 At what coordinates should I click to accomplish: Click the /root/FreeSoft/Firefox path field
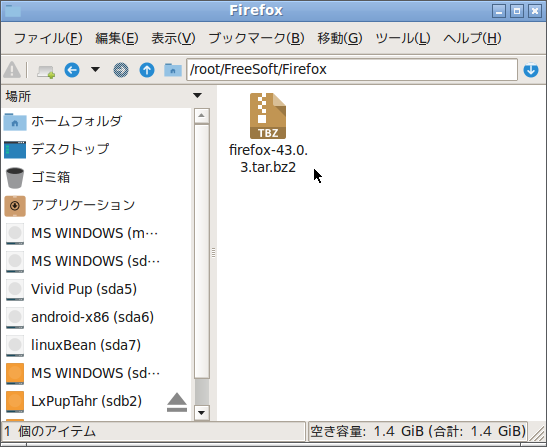click(352, 69)
